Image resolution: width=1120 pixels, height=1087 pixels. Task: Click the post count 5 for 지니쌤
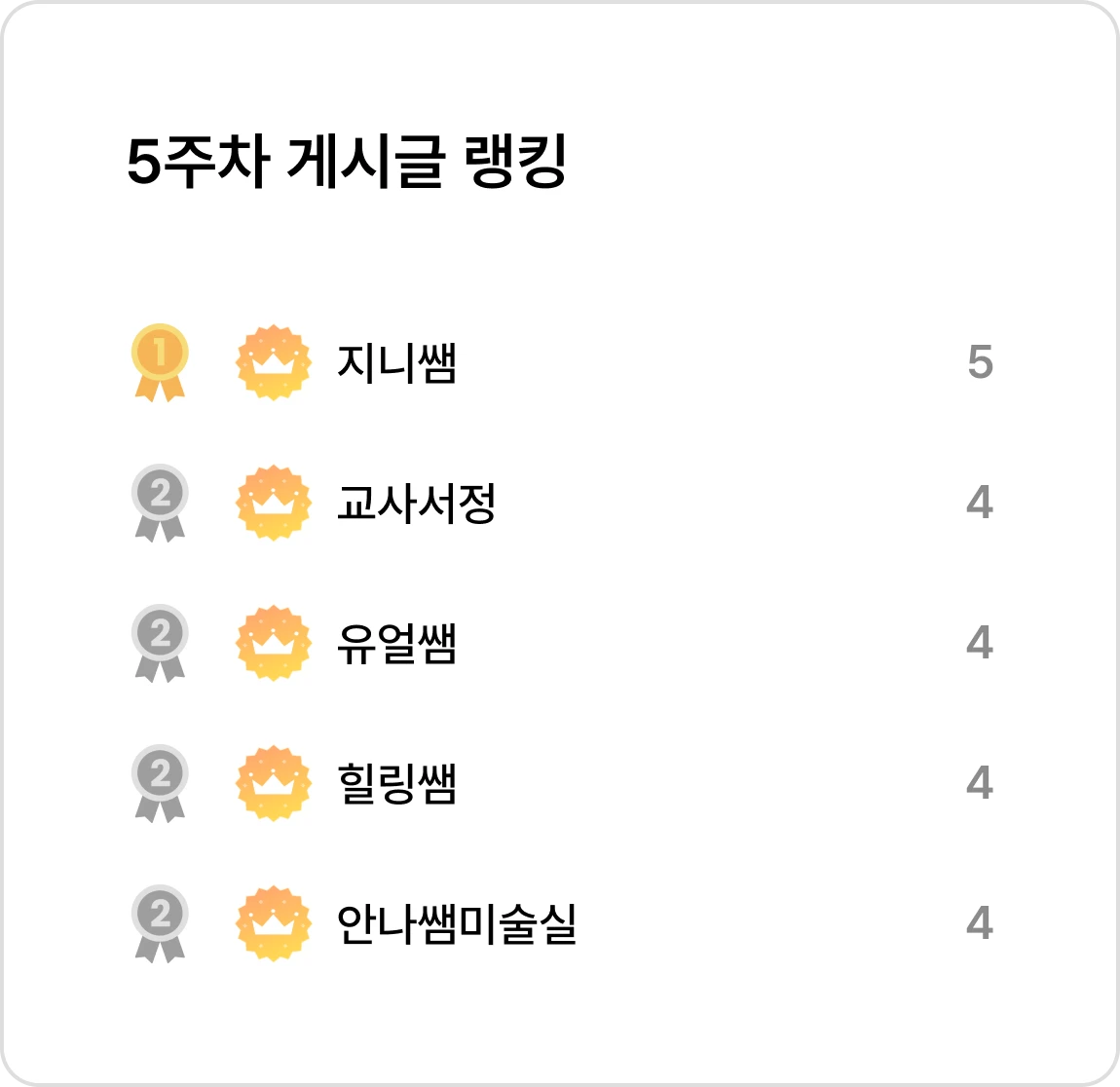[x=980, y=362]
